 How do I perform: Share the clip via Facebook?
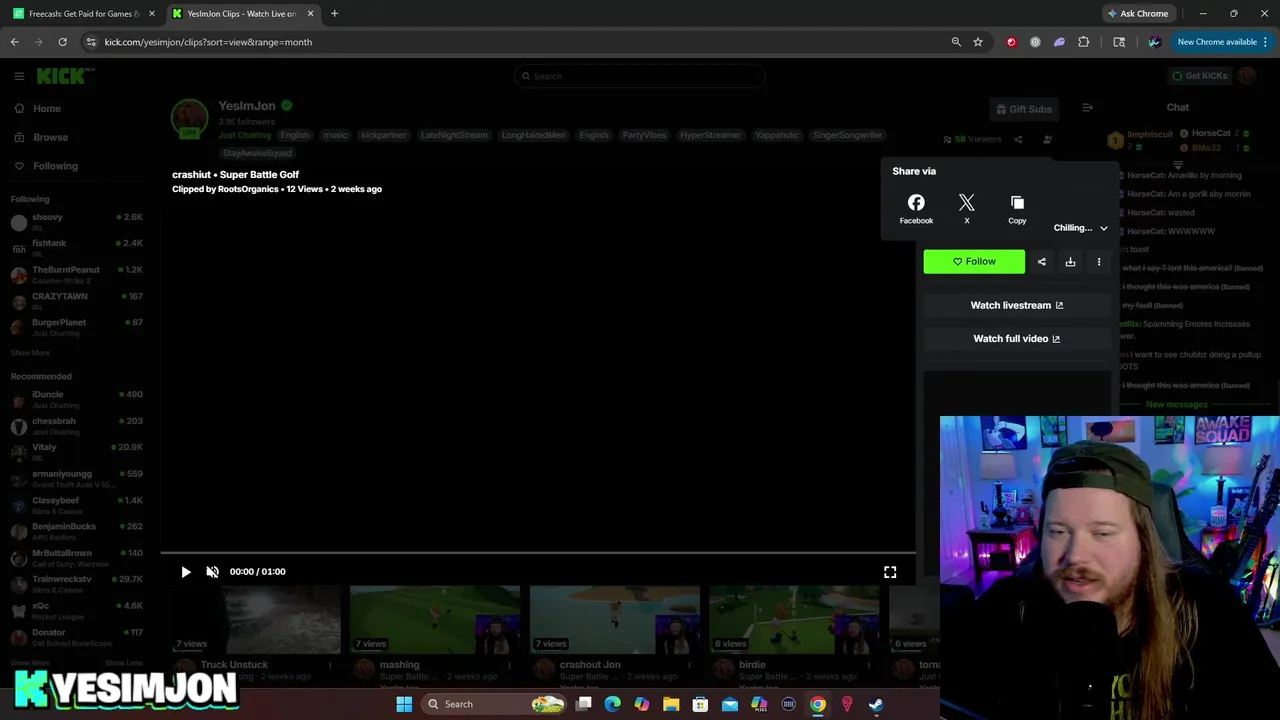coord(916,209)
